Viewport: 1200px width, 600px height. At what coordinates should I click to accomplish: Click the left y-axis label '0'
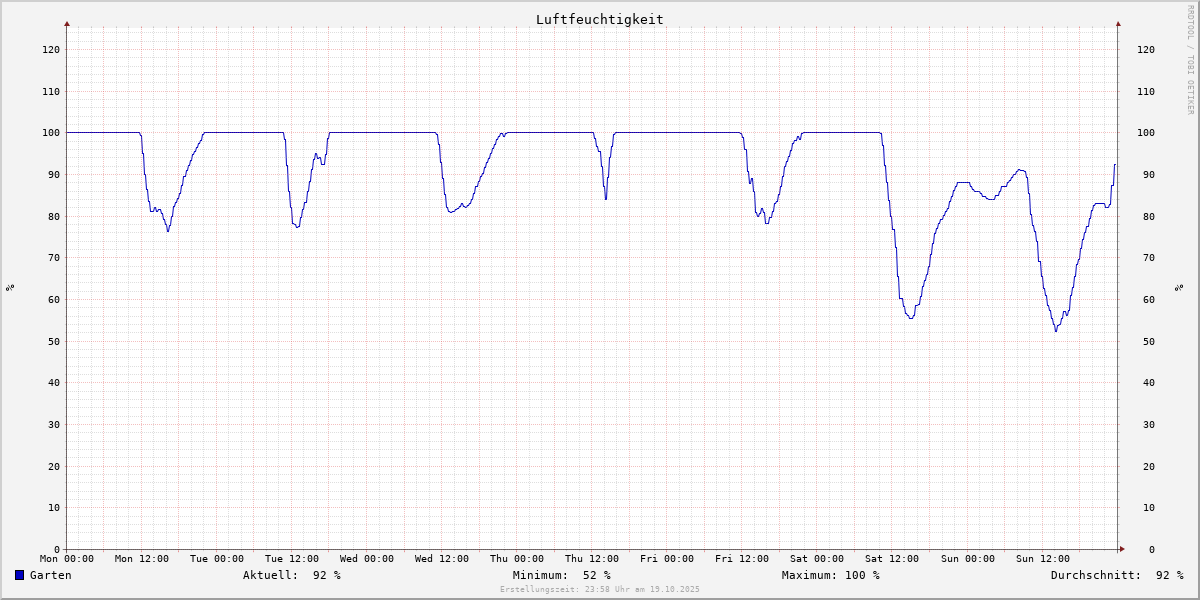[x=57, y=549]
